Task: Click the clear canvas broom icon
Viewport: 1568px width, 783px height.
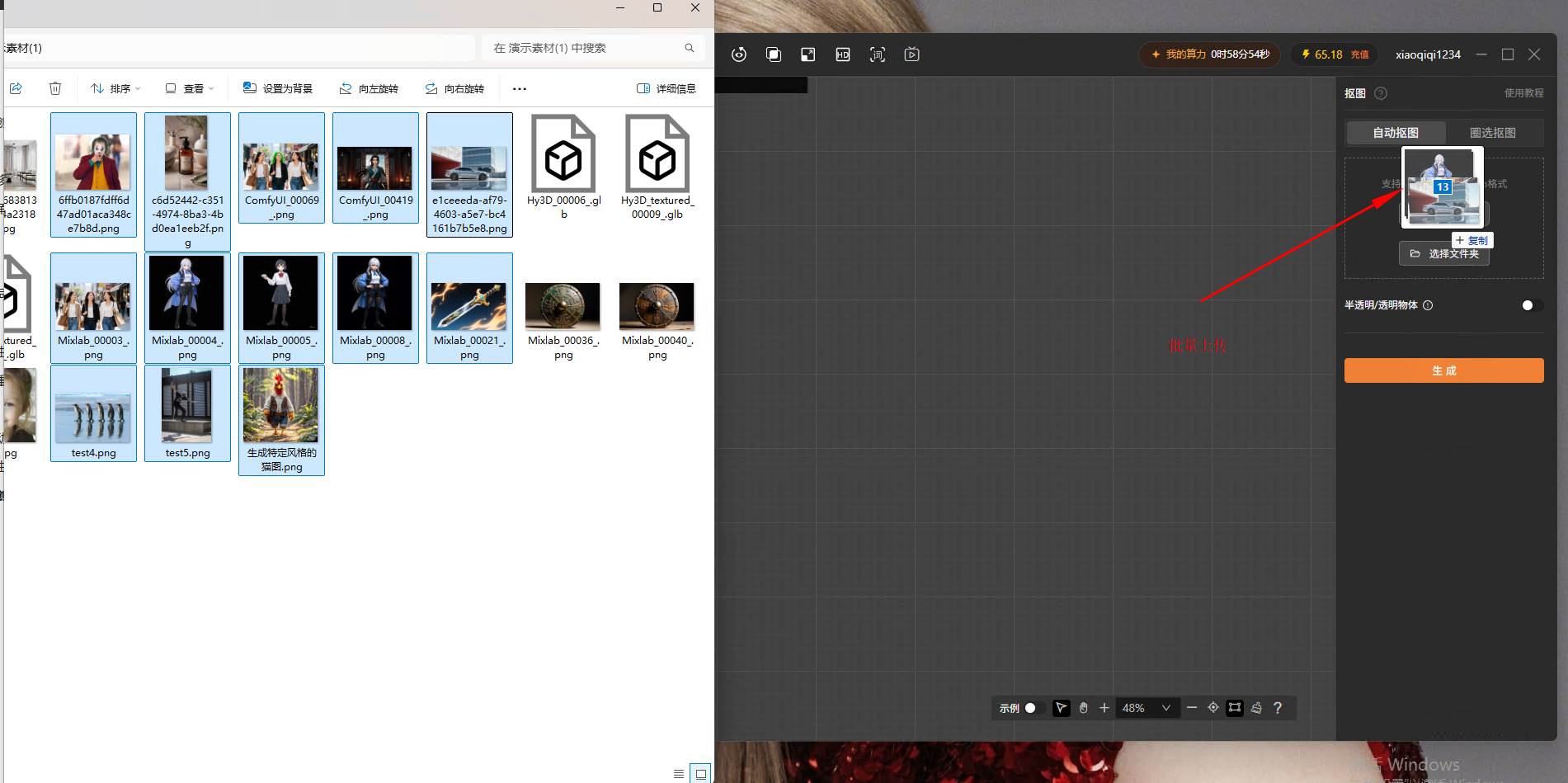Action: click(1256, 708)
